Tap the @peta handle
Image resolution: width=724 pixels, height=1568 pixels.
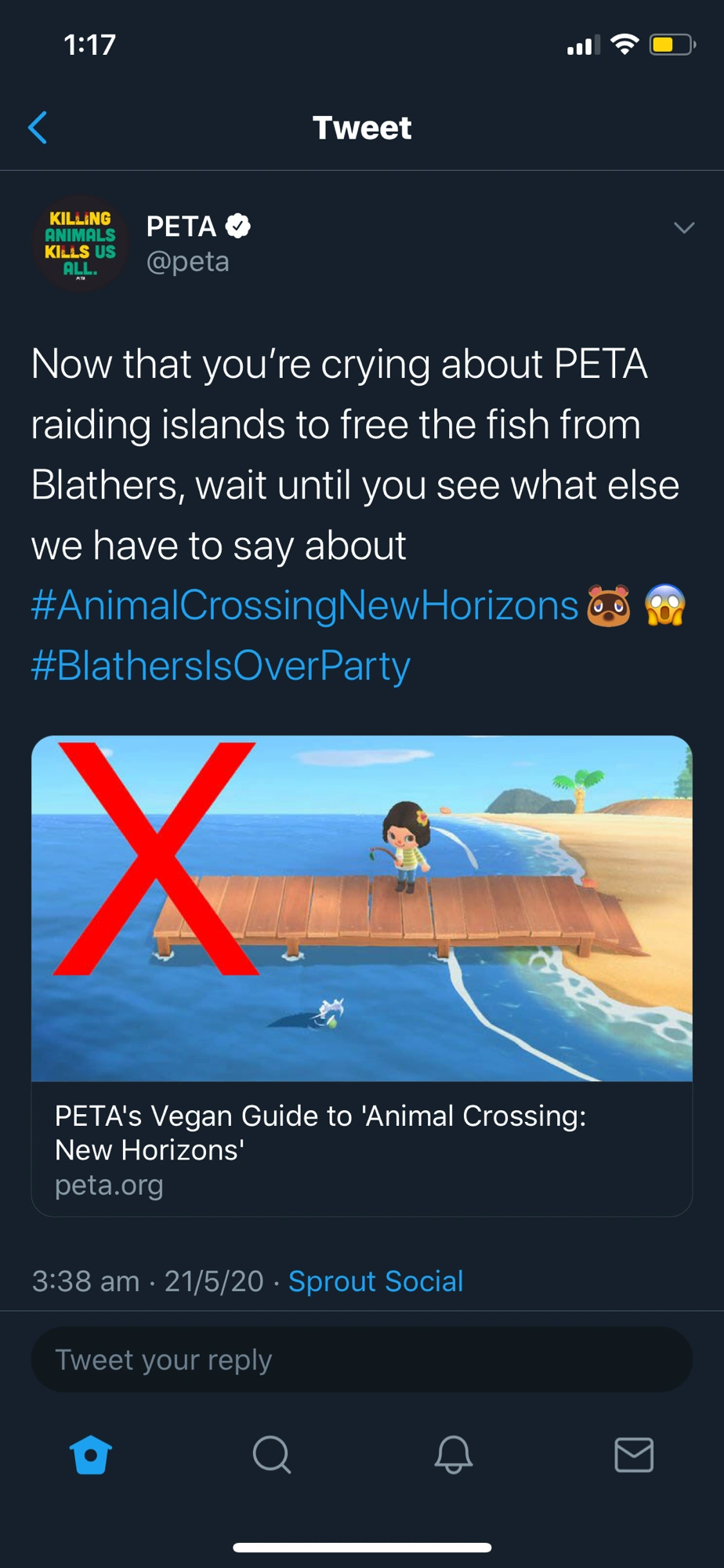coord(188,262)
